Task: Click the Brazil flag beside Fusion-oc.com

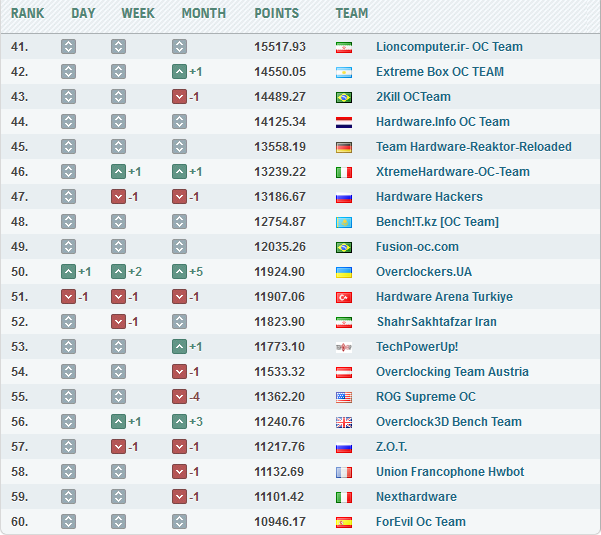Action: click(x=344, y=247)
